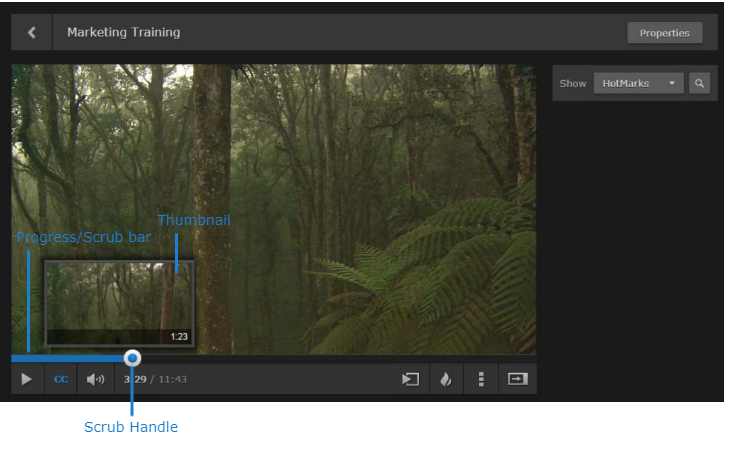Click the 3:29 current time display
The width and height of the screenshot is (743, 455).
tap(135, 380)
